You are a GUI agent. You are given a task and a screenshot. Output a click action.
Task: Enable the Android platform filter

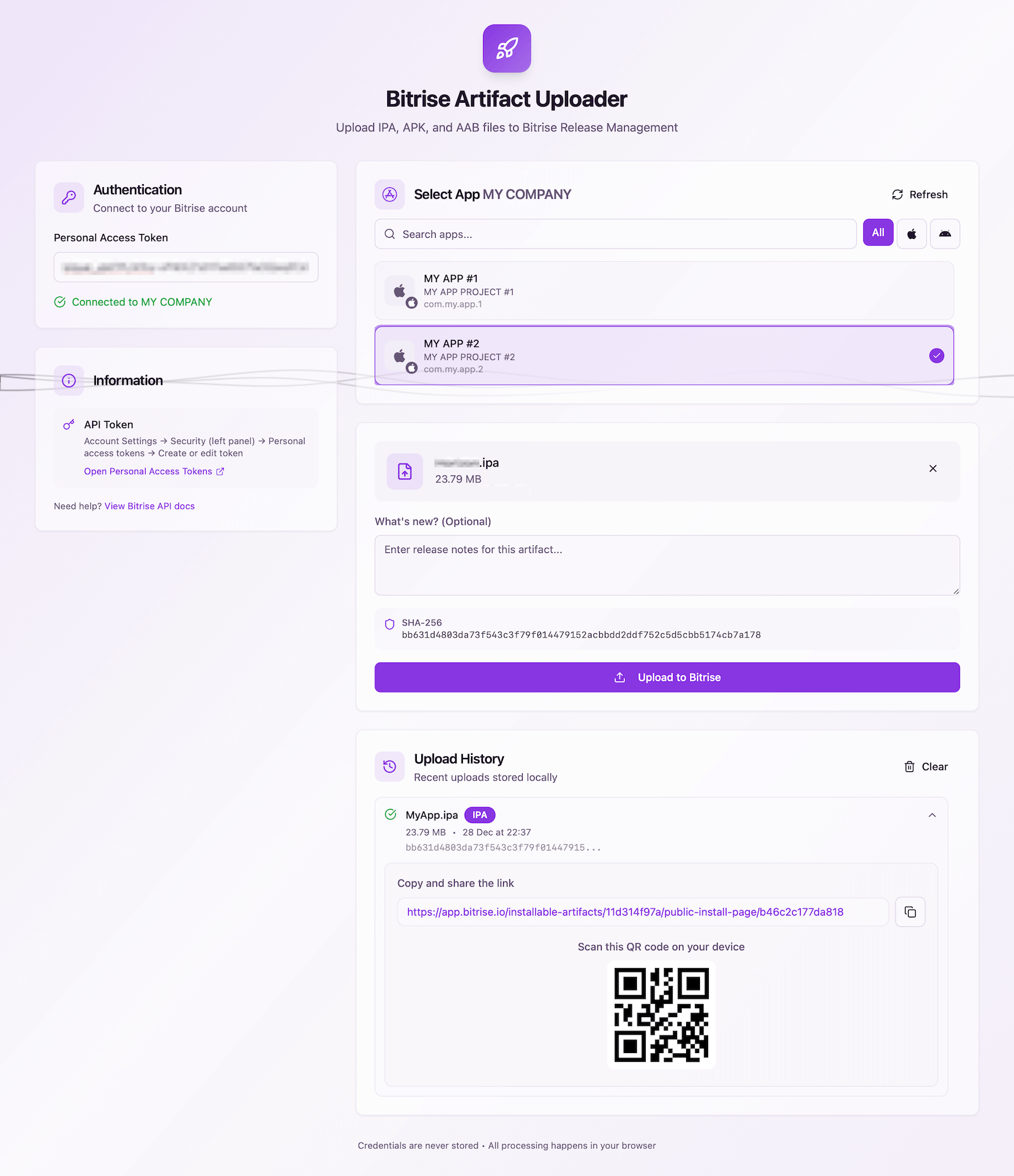[x=945, y=233]
